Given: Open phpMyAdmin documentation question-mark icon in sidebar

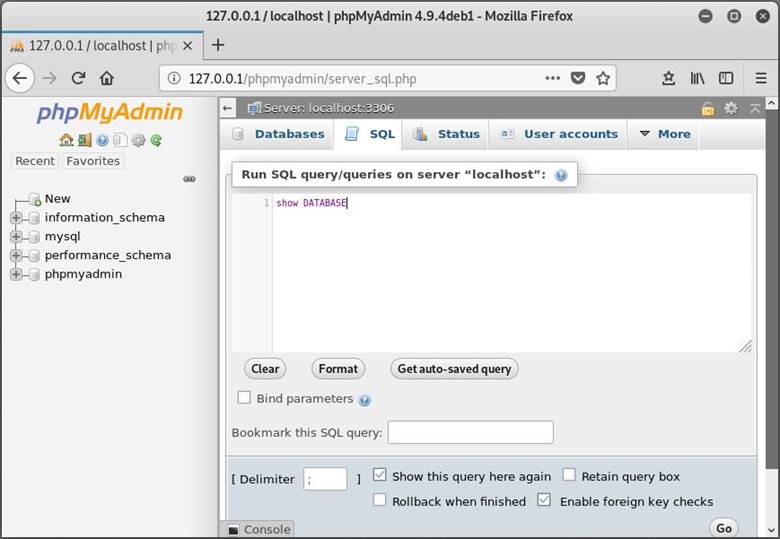Looking at the screenshot, I should coord(102,140).
